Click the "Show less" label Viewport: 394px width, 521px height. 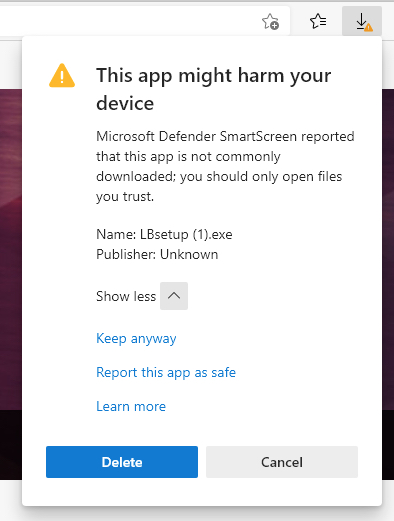(x=126, y=296)
